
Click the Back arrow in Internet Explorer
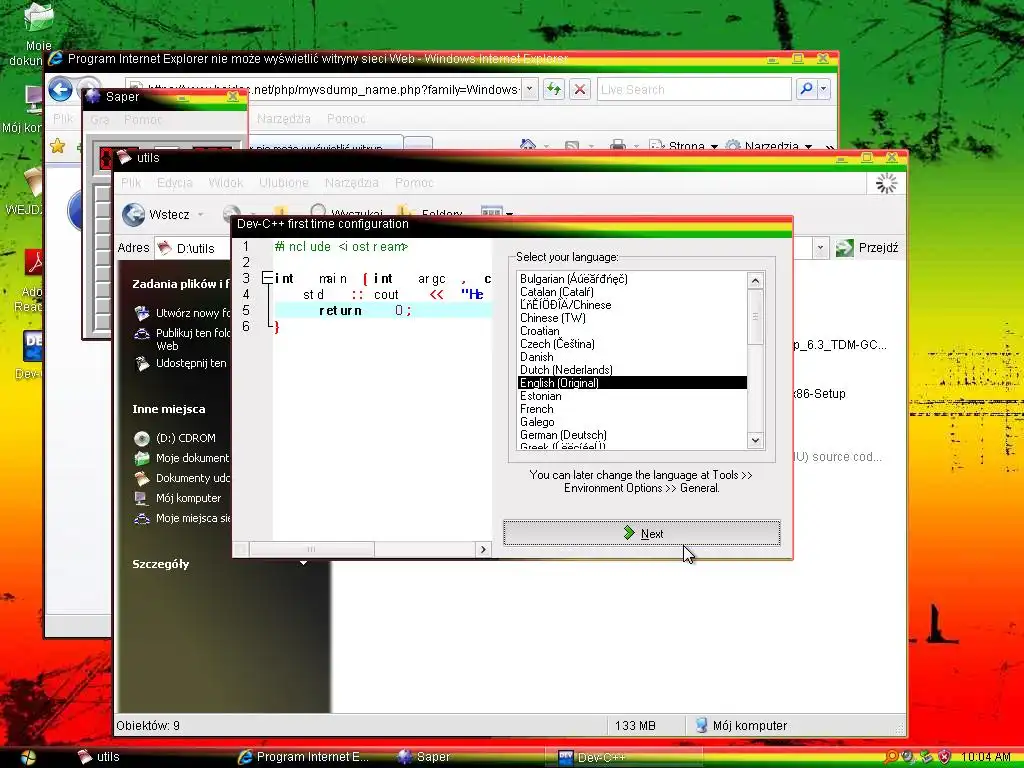61,89
